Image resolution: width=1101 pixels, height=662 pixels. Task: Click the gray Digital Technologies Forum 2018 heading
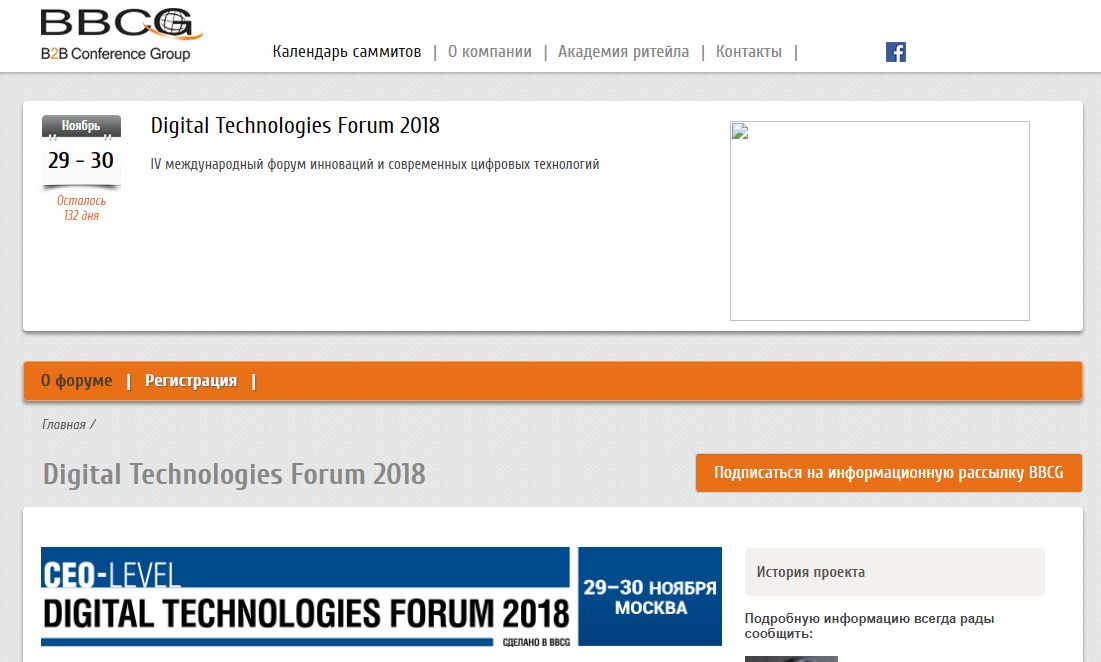[235, 475]
